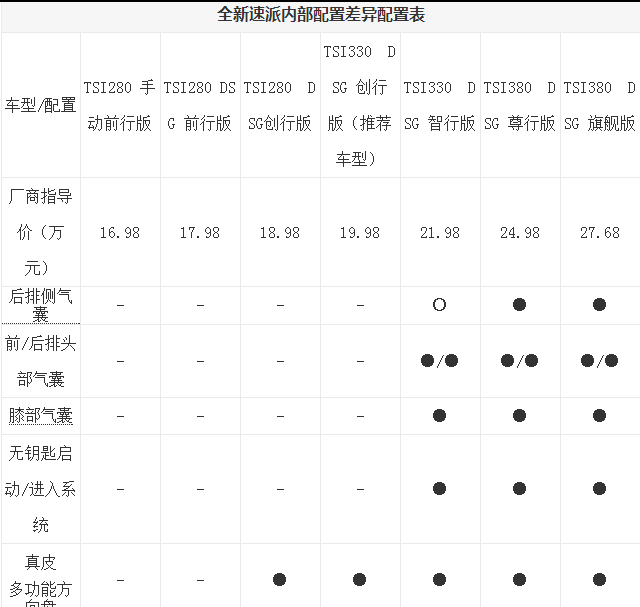640x607 pixels.
Task: Click the table title 全新速派内部配置差异配置表
Action: pyautogui.click(x=321, y=15)
